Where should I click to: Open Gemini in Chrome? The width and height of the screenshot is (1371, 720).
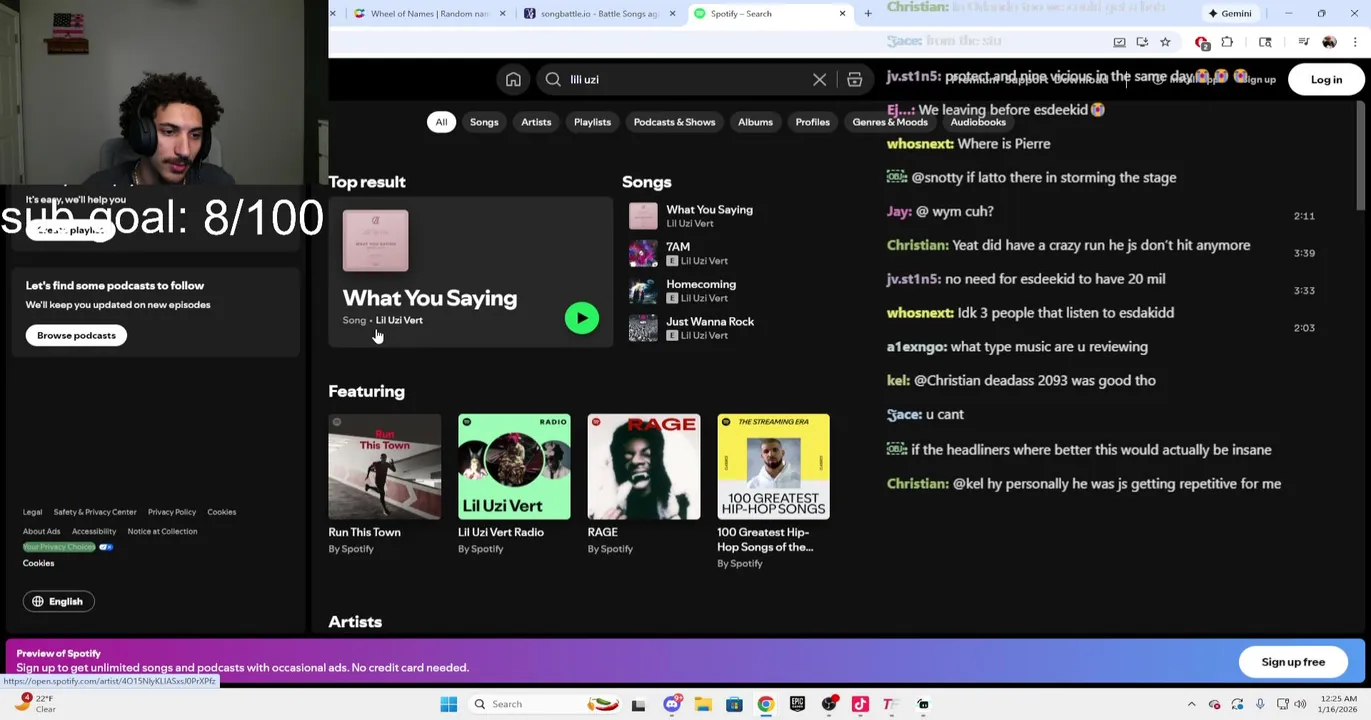click(1230, 14)
